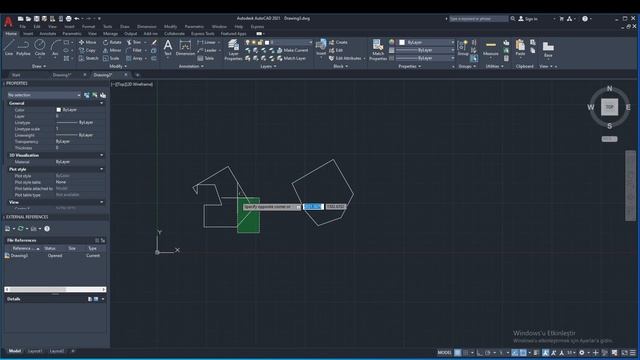
Task: Expand the Layers panel
Action: (269, 66)
